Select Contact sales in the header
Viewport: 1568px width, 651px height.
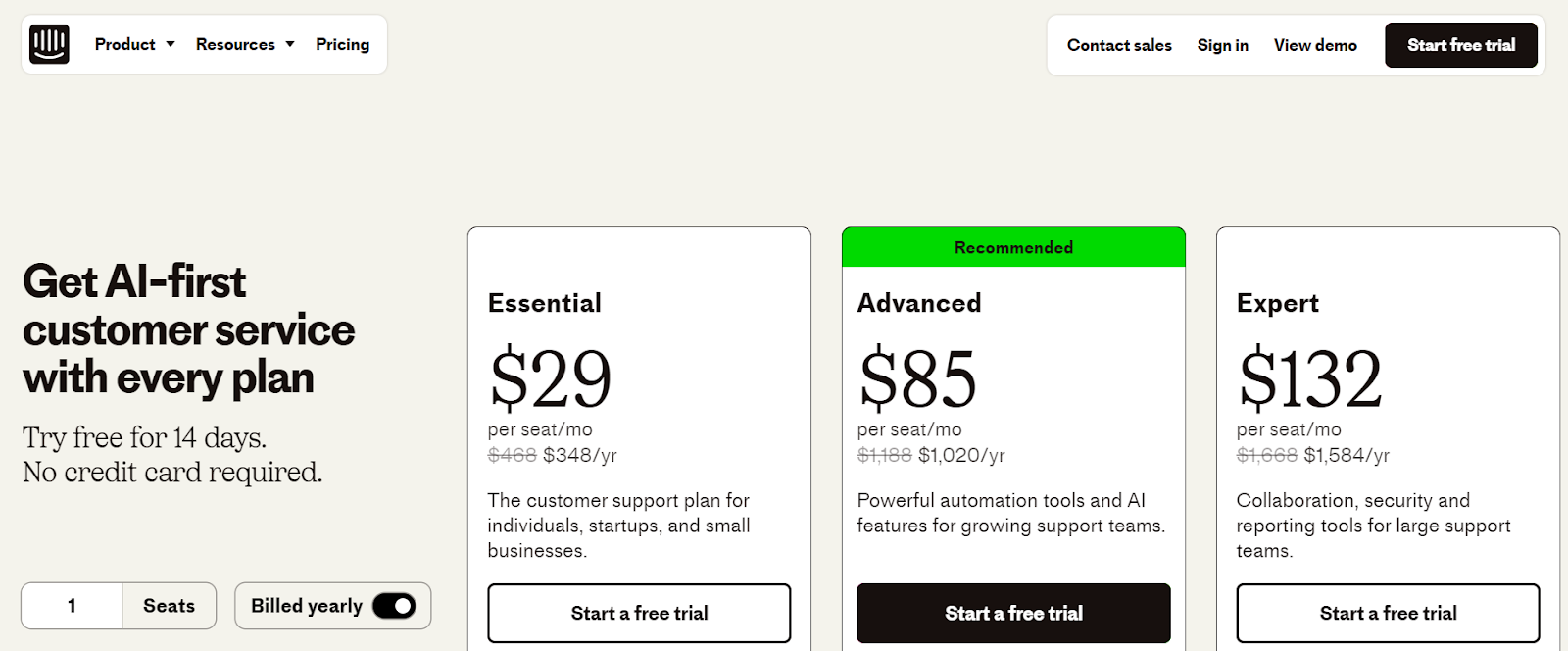coord(1118,45)
